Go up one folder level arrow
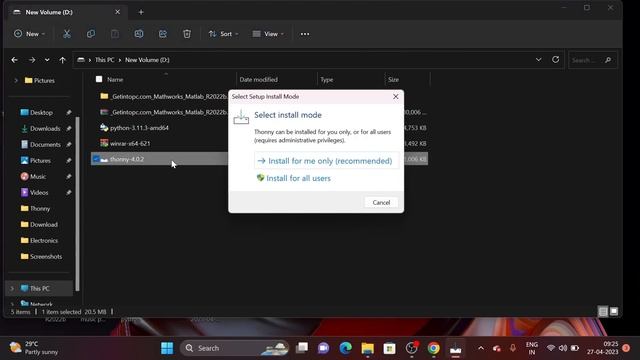 pos(62,60)
